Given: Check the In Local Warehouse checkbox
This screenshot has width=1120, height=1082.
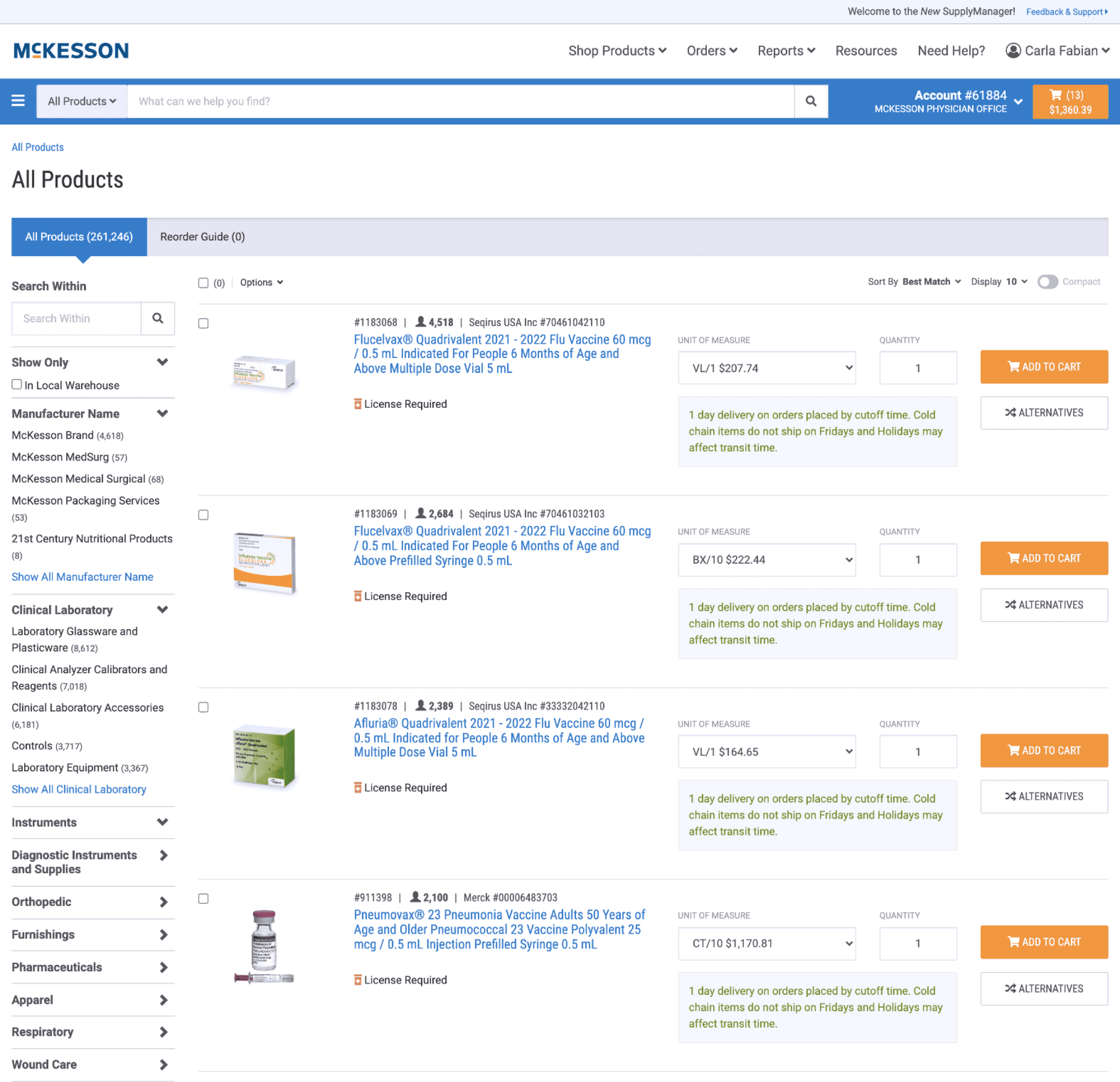Looking at the screenshot, I should point(17,385).
